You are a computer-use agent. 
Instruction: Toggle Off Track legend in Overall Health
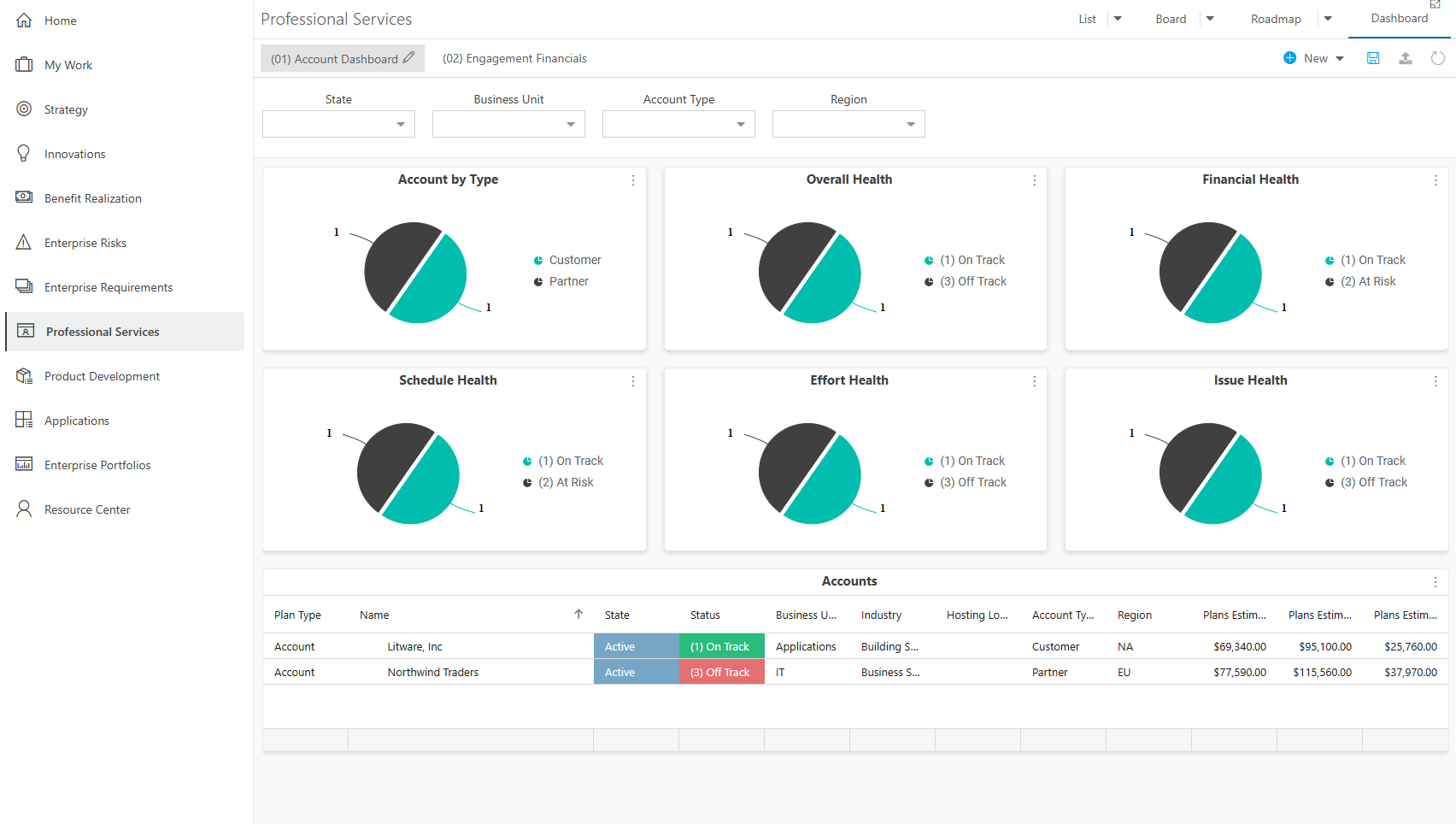coord(966,281)
